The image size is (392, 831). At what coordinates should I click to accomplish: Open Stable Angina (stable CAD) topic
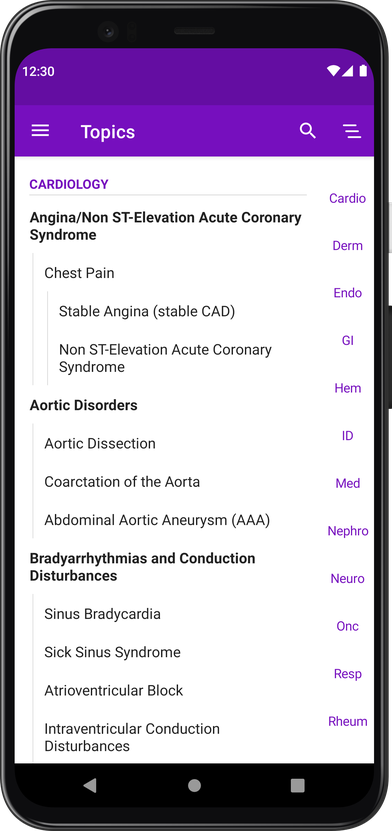pos(147,311)
